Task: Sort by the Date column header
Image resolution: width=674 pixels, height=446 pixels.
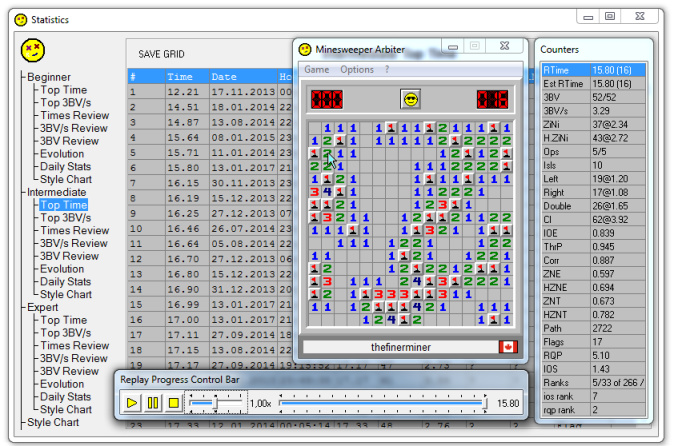Action: (x=243, y=76)
